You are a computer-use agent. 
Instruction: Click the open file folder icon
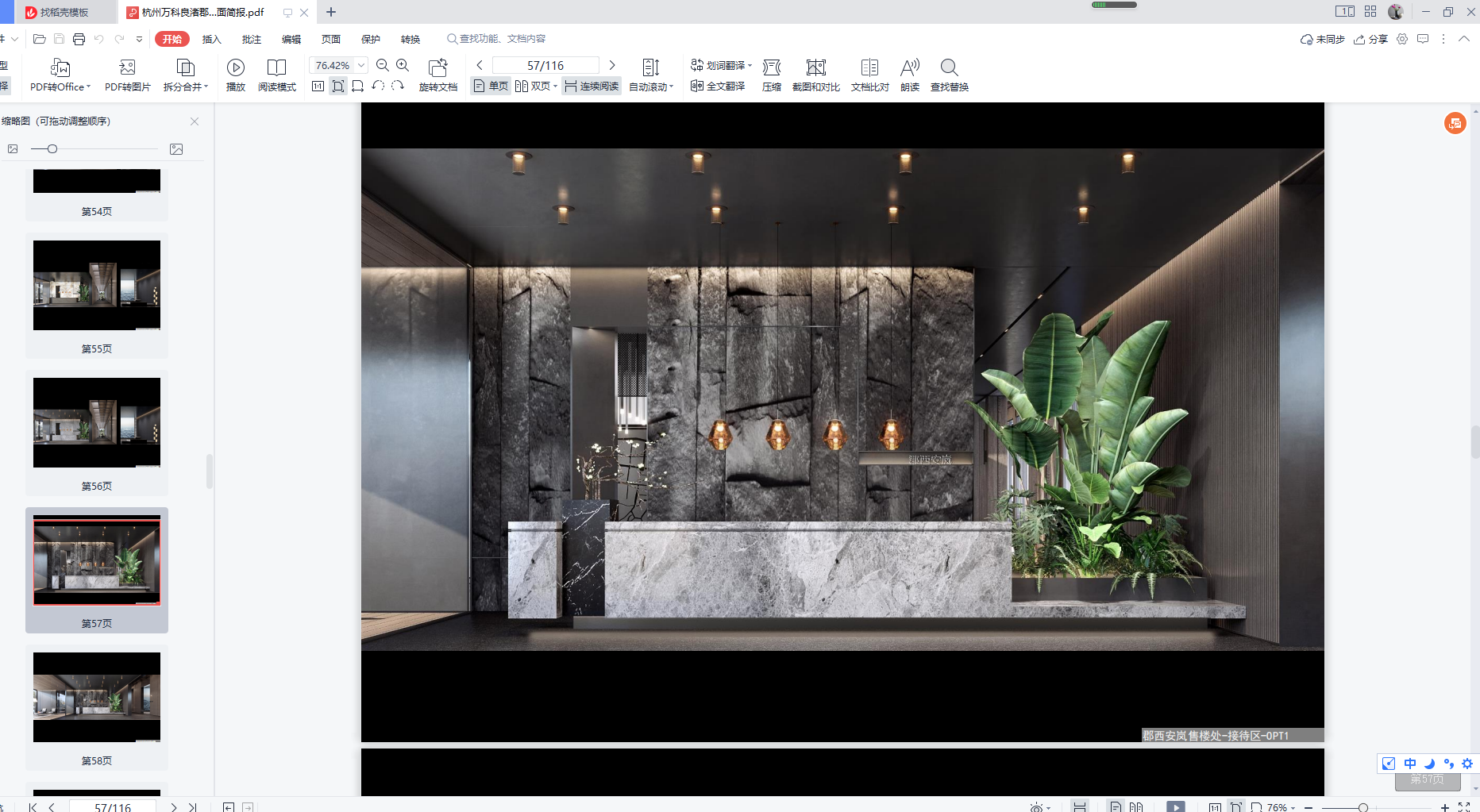(39, 39)
